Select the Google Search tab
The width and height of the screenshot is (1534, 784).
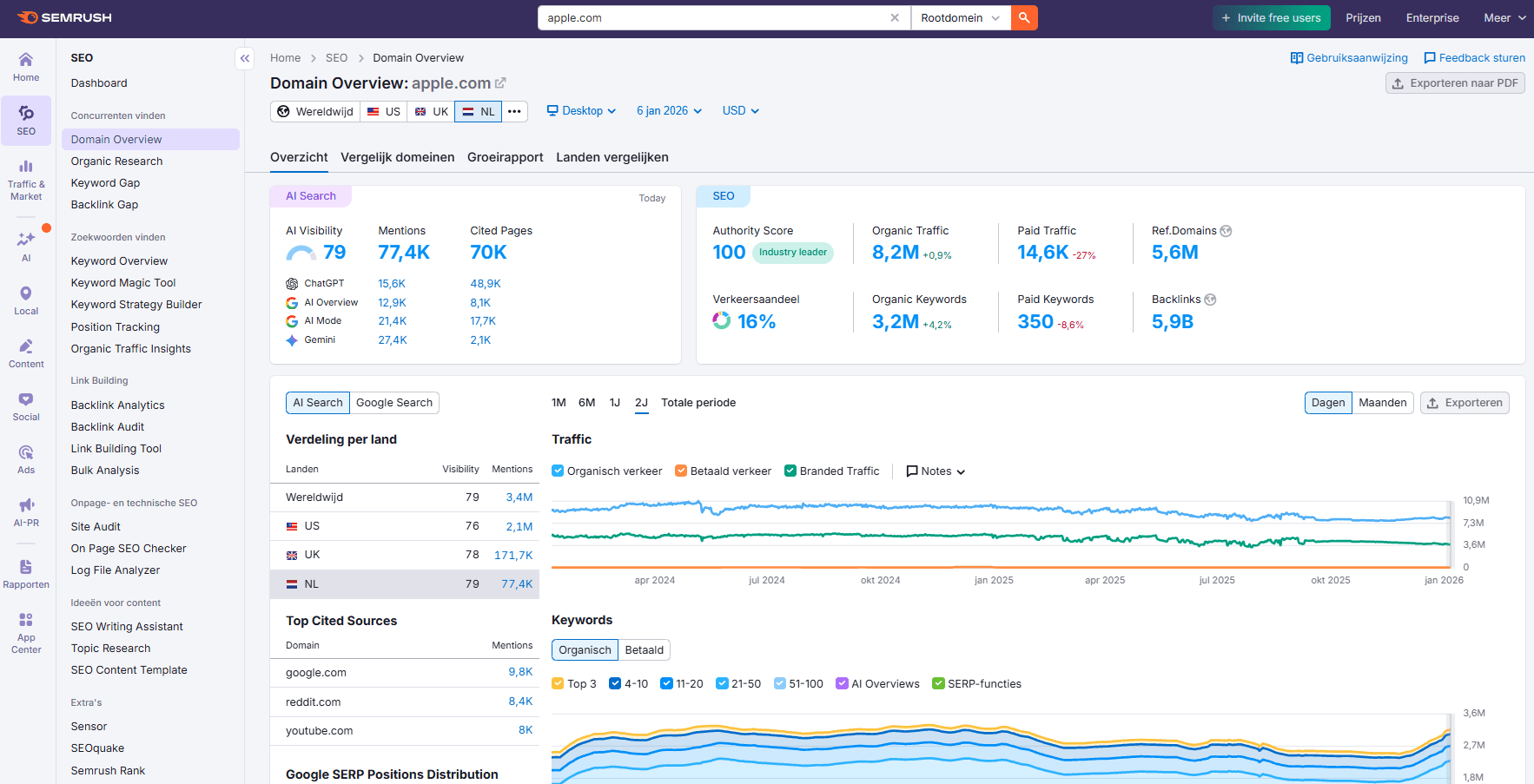394,402
